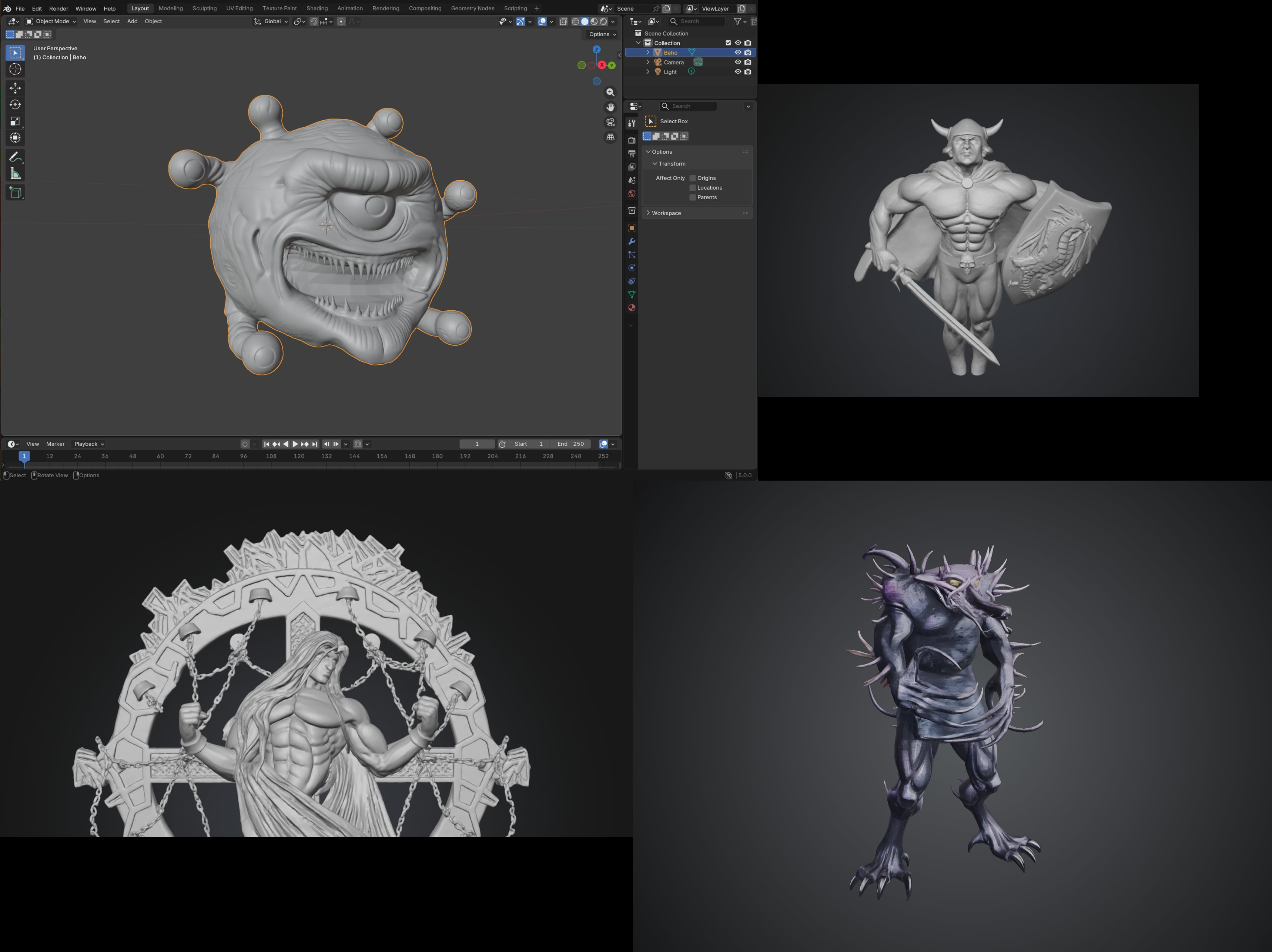Expand the Camera item in outliner
The height and width of the screenshot is (952, 1272).
coord(648,62)
